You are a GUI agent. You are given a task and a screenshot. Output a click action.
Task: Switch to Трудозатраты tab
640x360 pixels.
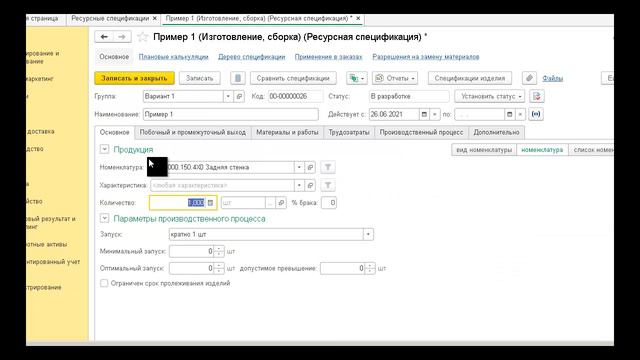coord(349,132)
